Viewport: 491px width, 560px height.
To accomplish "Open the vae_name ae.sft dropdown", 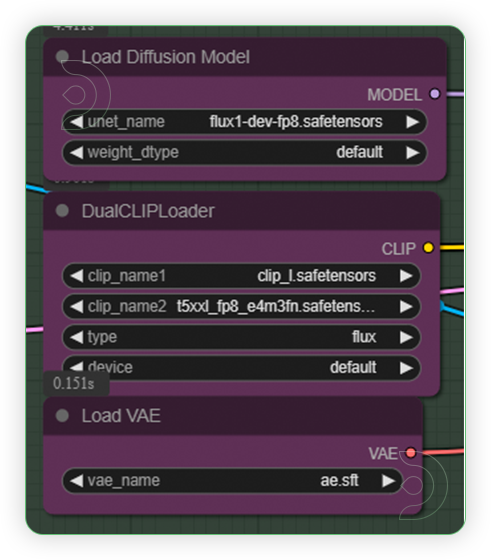I will [232, 481].
